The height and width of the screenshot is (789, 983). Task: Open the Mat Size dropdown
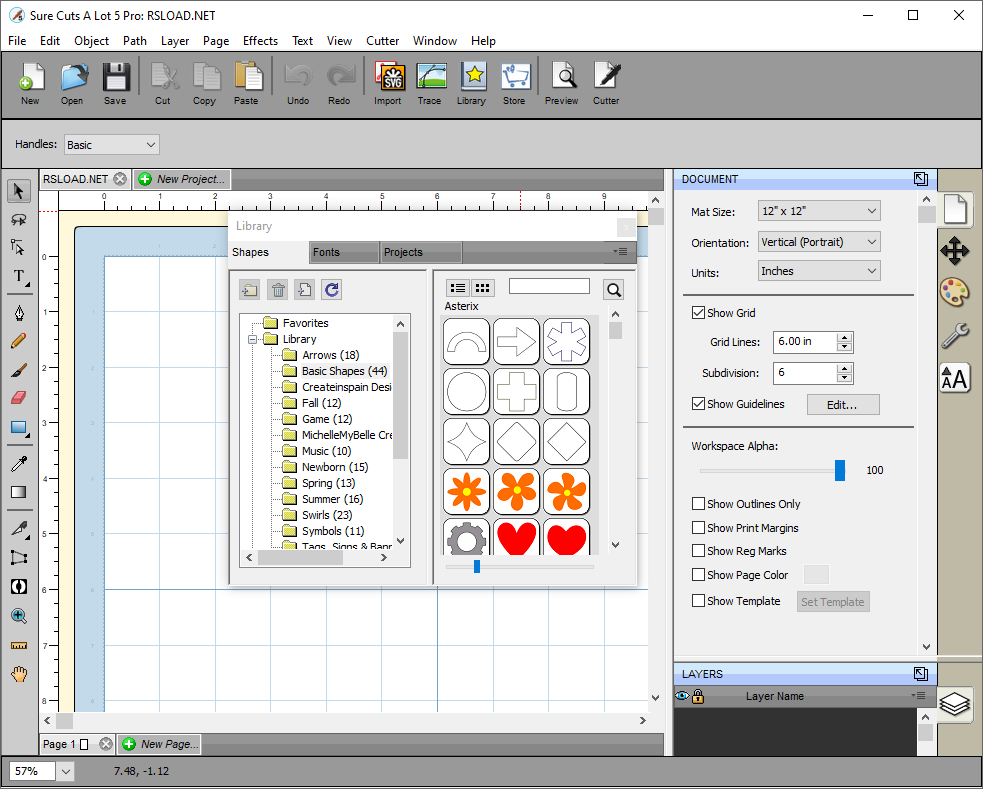pos(818,211)
